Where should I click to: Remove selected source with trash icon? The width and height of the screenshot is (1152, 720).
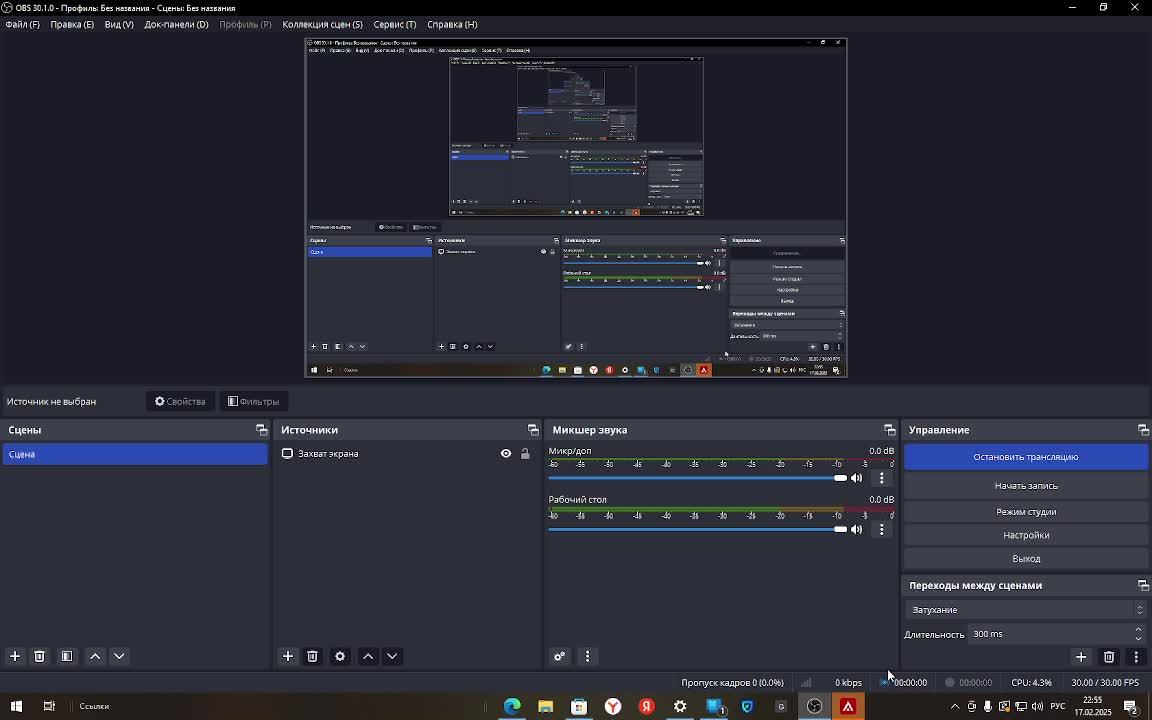(312, 656)
